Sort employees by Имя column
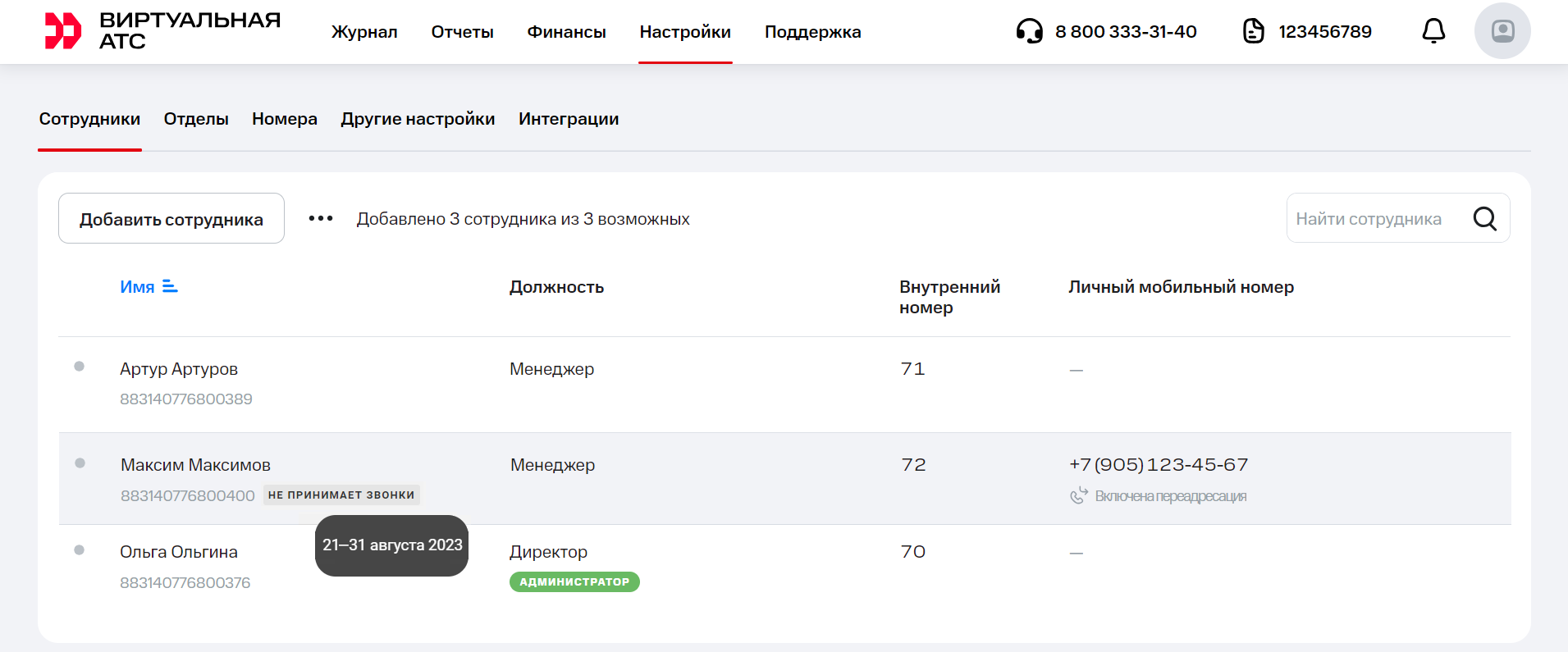1568x652 pixels. point(148,287)
